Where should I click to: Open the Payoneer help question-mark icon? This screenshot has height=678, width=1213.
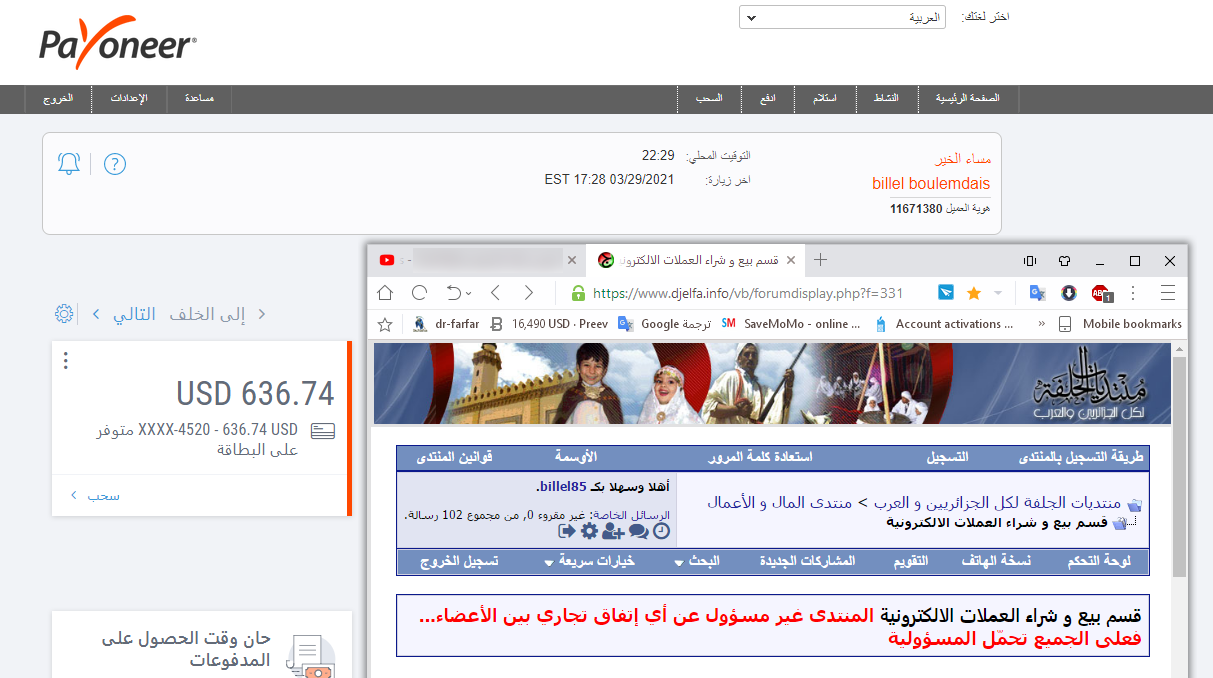pyautogui.click(x=115, y=164)
